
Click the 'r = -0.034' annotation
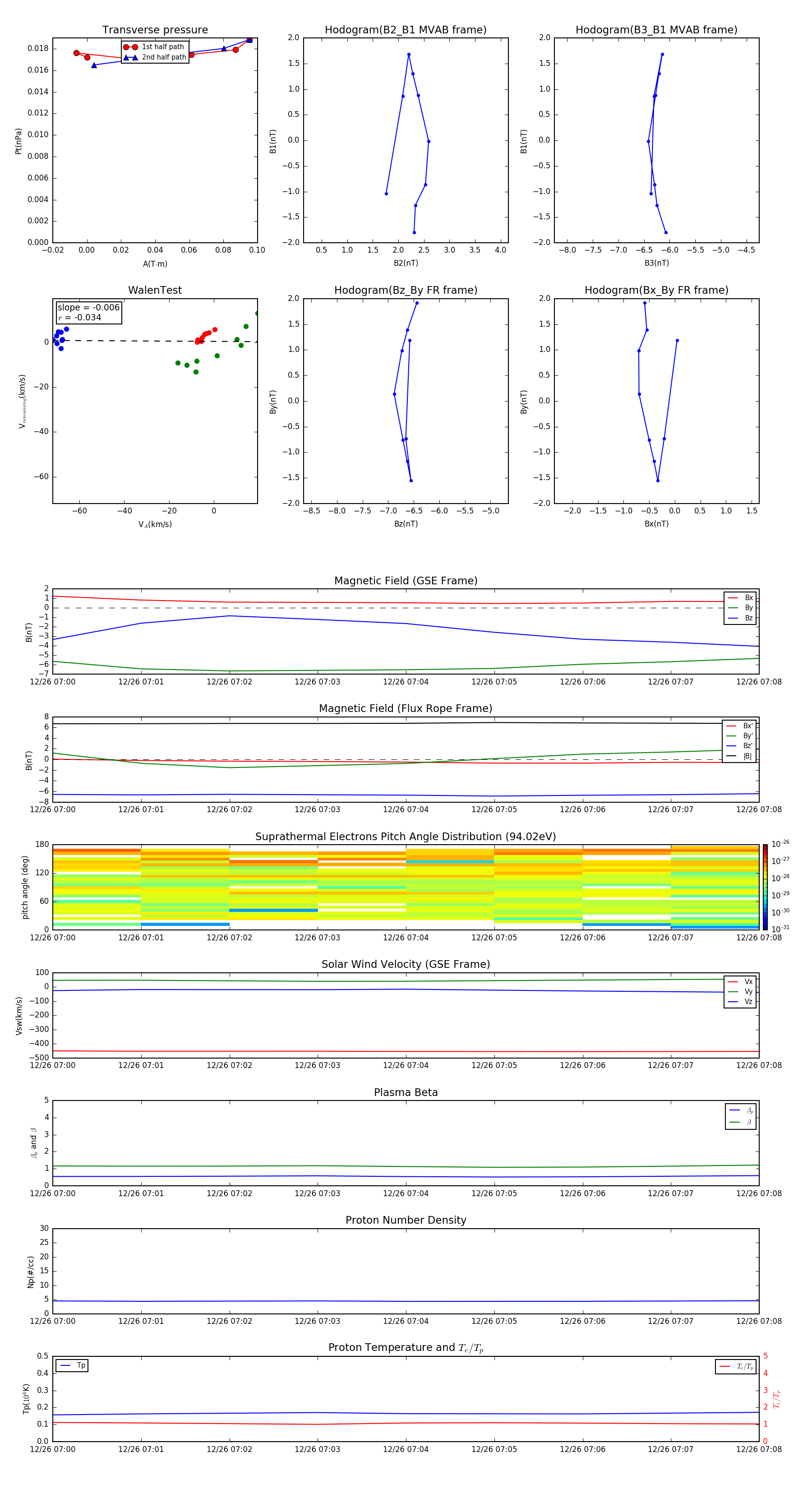(80, 317)
